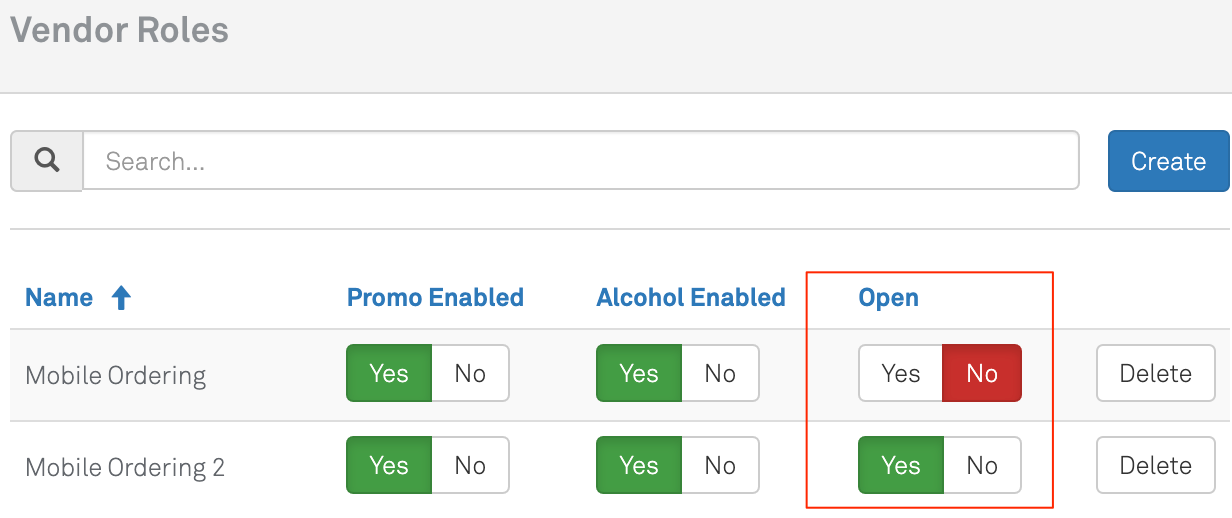This screenshot has height=518, width=1232.
Task: Set Promo Enabled No for Mobile Ordering
Action: click(470, 374)
